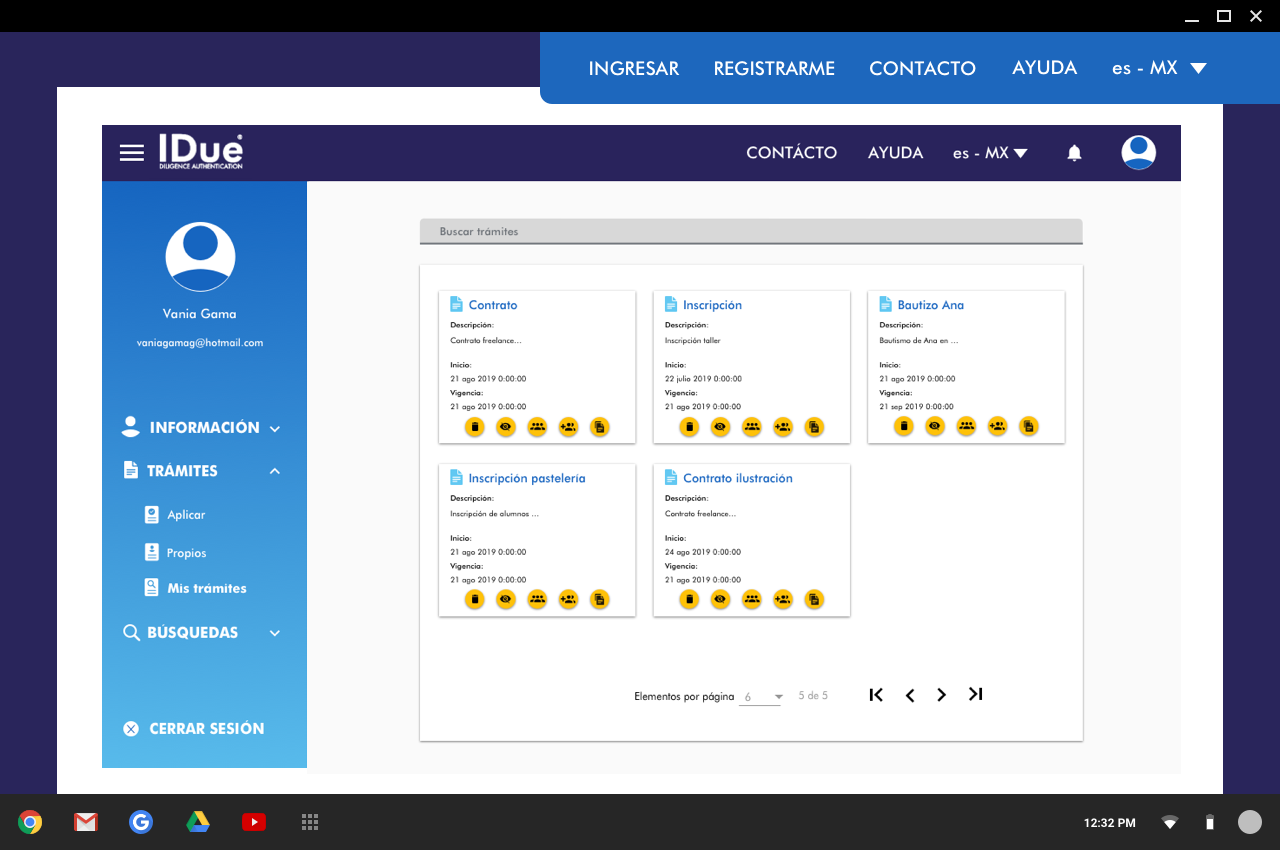Image resolution: width=1280 pixels, height=850 pixels.
Task: Click document copy icon on Inscripción pastelería card
Action: click(x=599, y=600)
